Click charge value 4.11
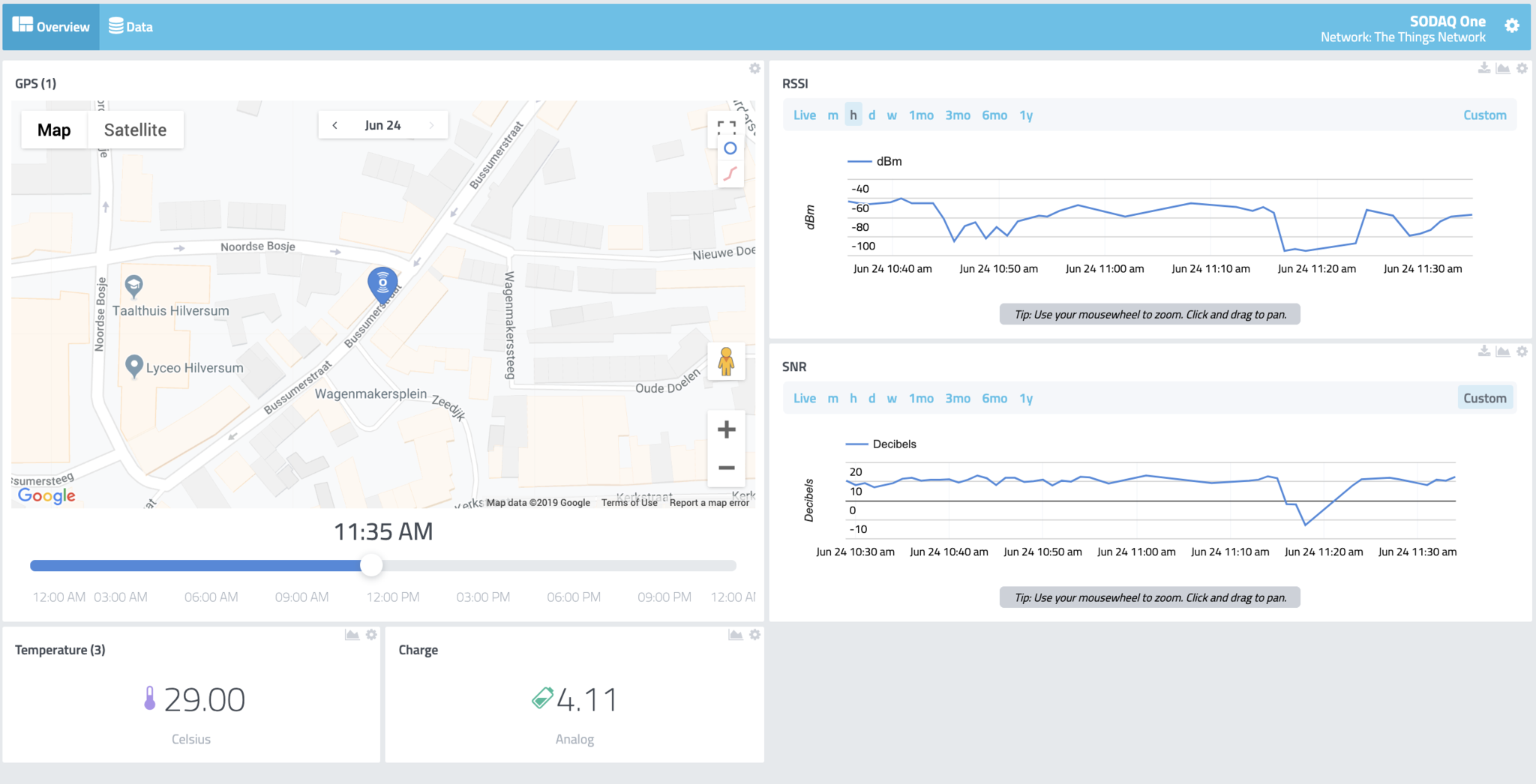Screen dimensions: 1536x784 (x=586, y=700)
